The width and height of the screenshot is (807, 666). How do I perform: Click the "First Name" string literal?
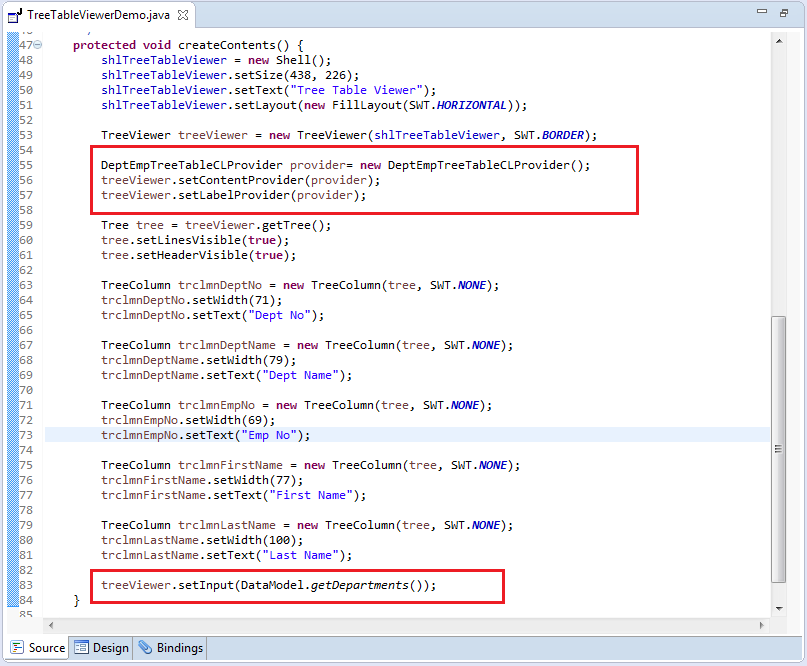point(311,495)
